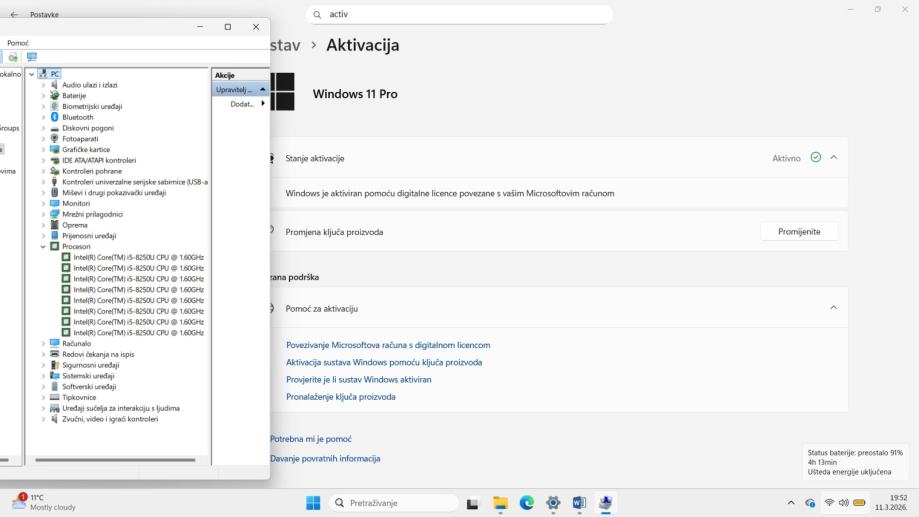This screenshot has width=919, height=517.
Task: Show hidden tray icons chevron
Action: [x=791, y=503]
